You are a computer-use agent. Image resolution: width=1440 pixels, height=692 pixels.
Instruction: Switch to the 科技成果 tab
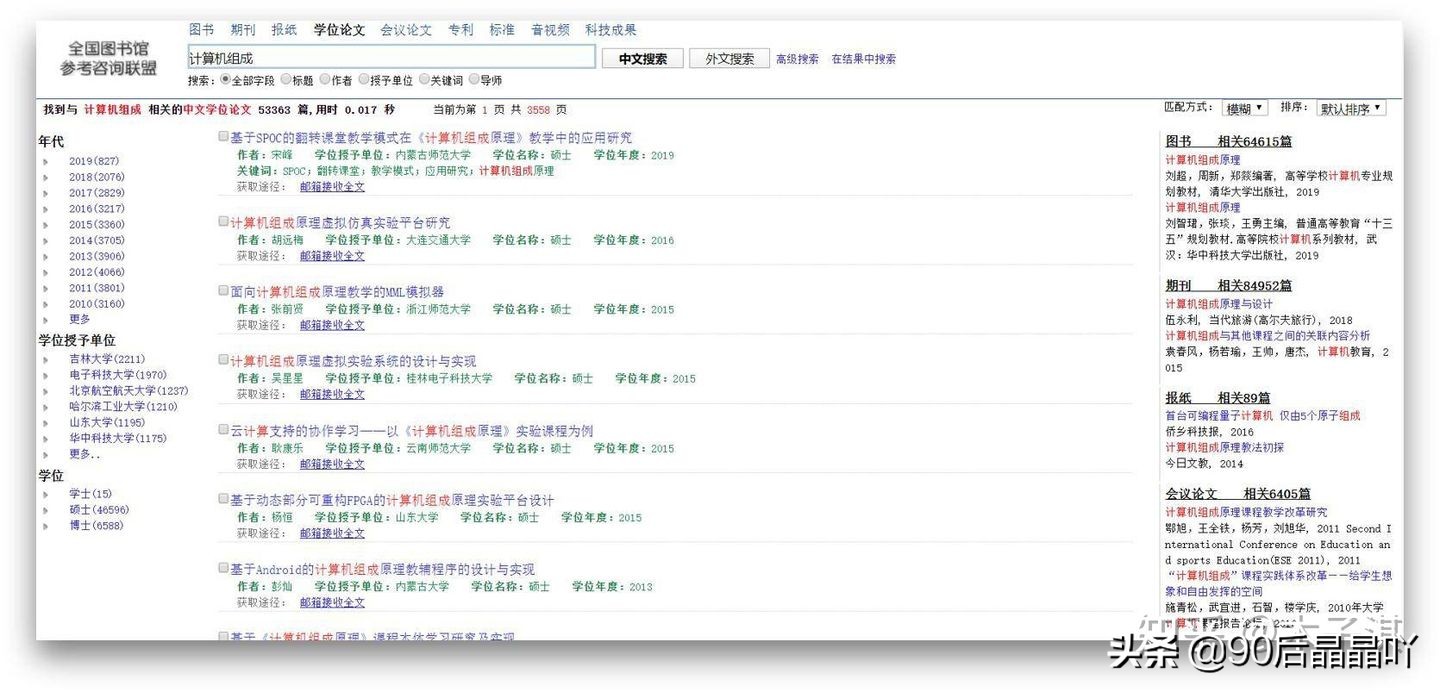[610, 29]
